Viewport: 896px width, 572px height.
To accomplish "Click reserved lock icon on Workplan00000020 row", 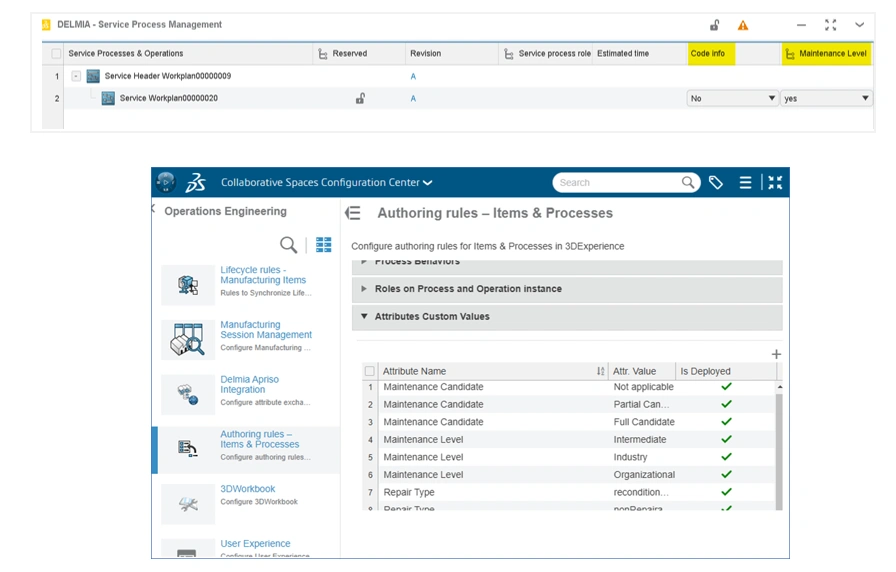I will [360, 98].
